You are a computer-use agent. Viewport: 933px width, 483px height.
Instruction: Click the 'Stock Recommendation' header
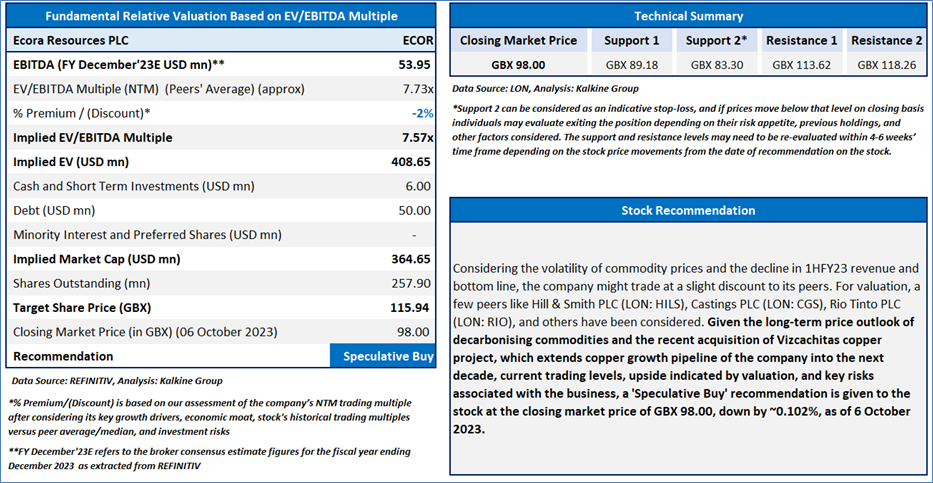688,211
